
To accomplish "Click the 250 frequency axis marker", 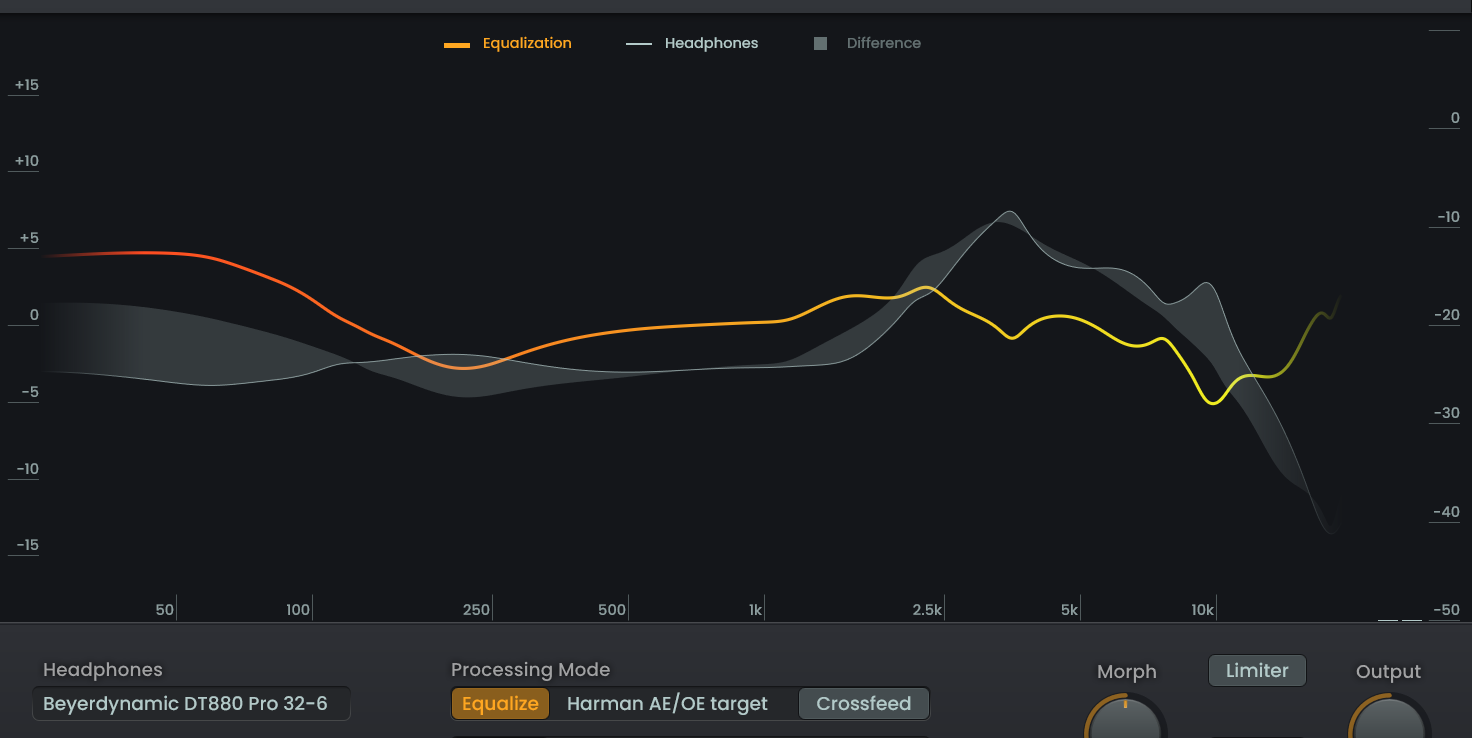I will pos(476,610).
